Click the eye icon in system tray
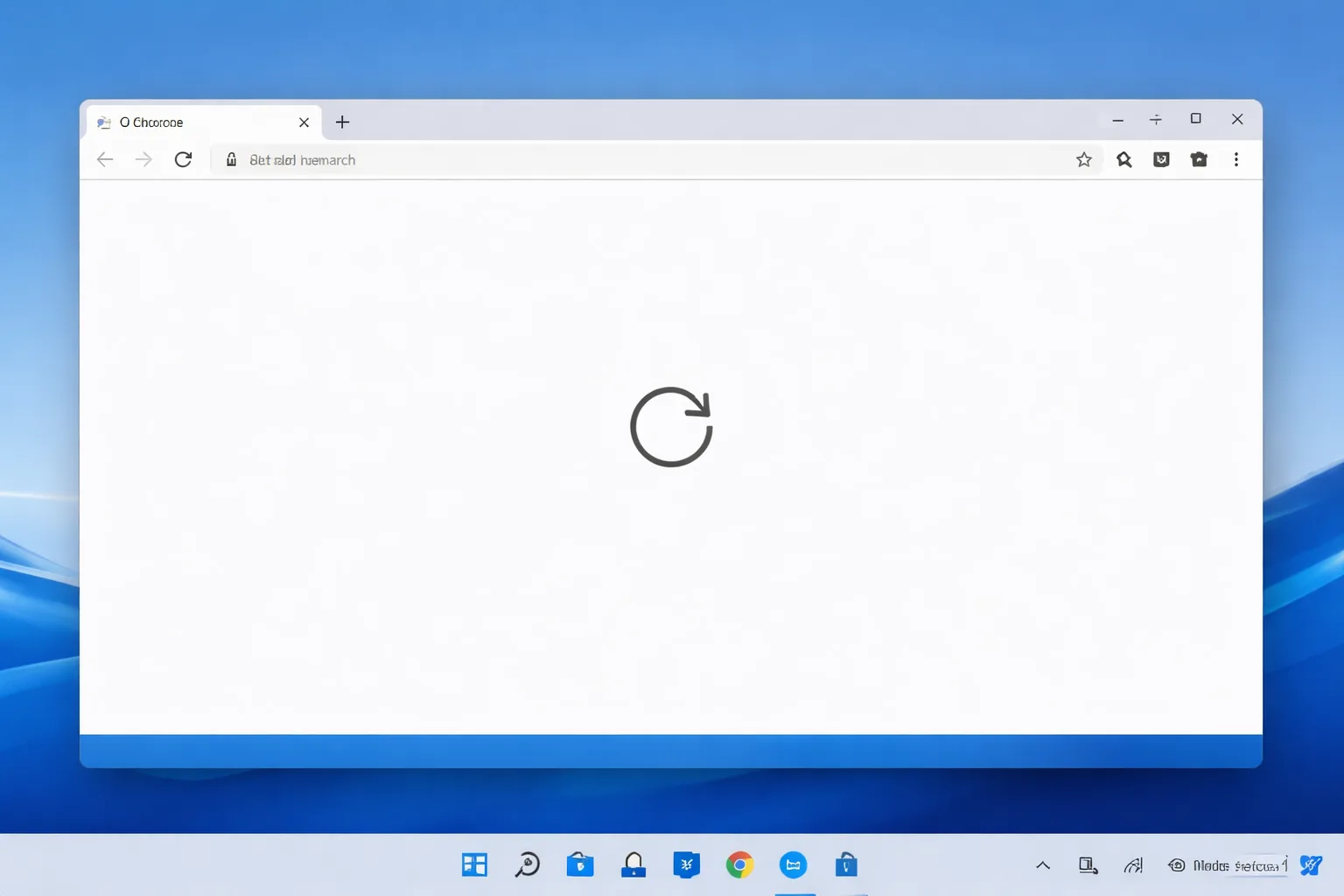 click(x=1177, y=865)
